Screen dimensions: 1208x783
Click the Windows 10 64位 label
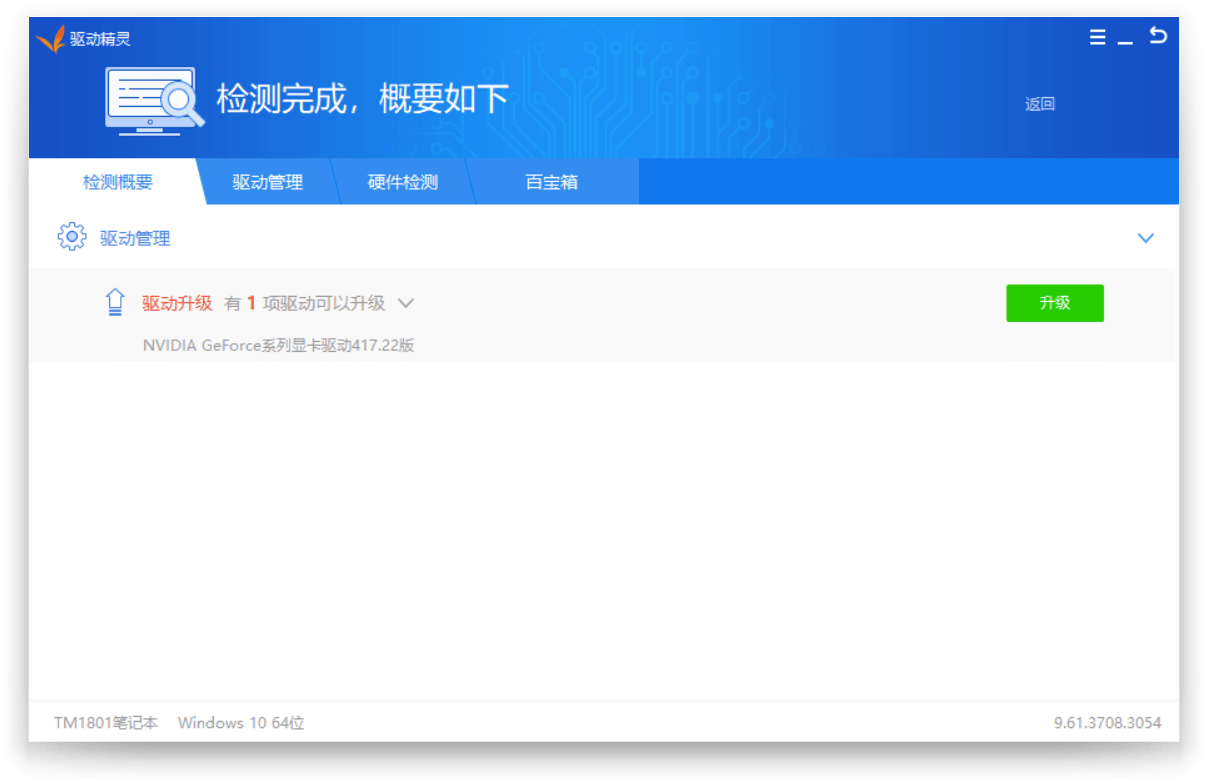click(240, 723)
